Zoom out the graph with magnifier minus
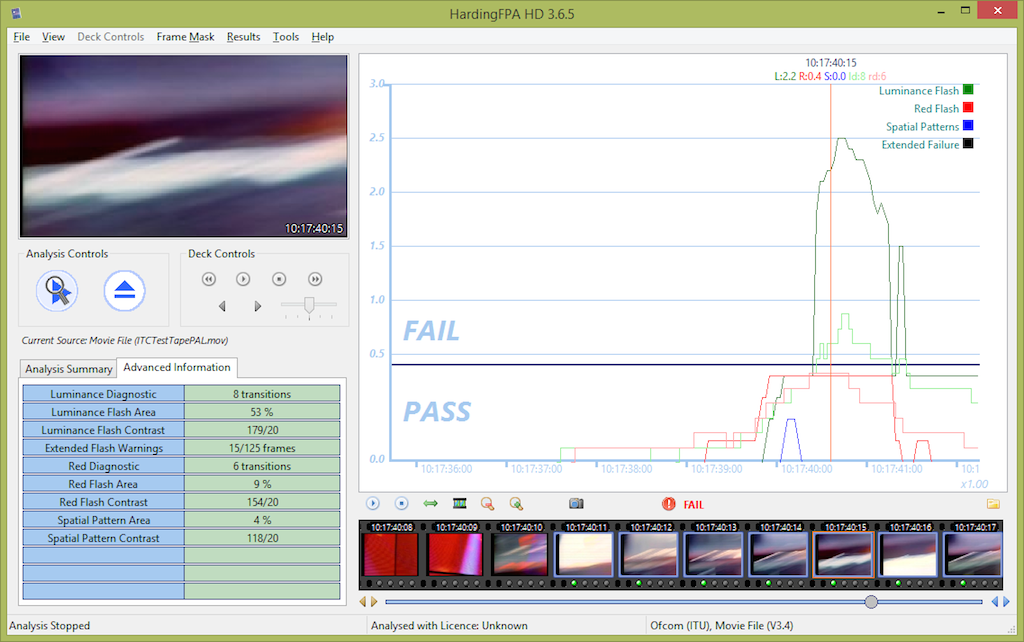Screen dimensions: 1024x642 pos(487,504)
